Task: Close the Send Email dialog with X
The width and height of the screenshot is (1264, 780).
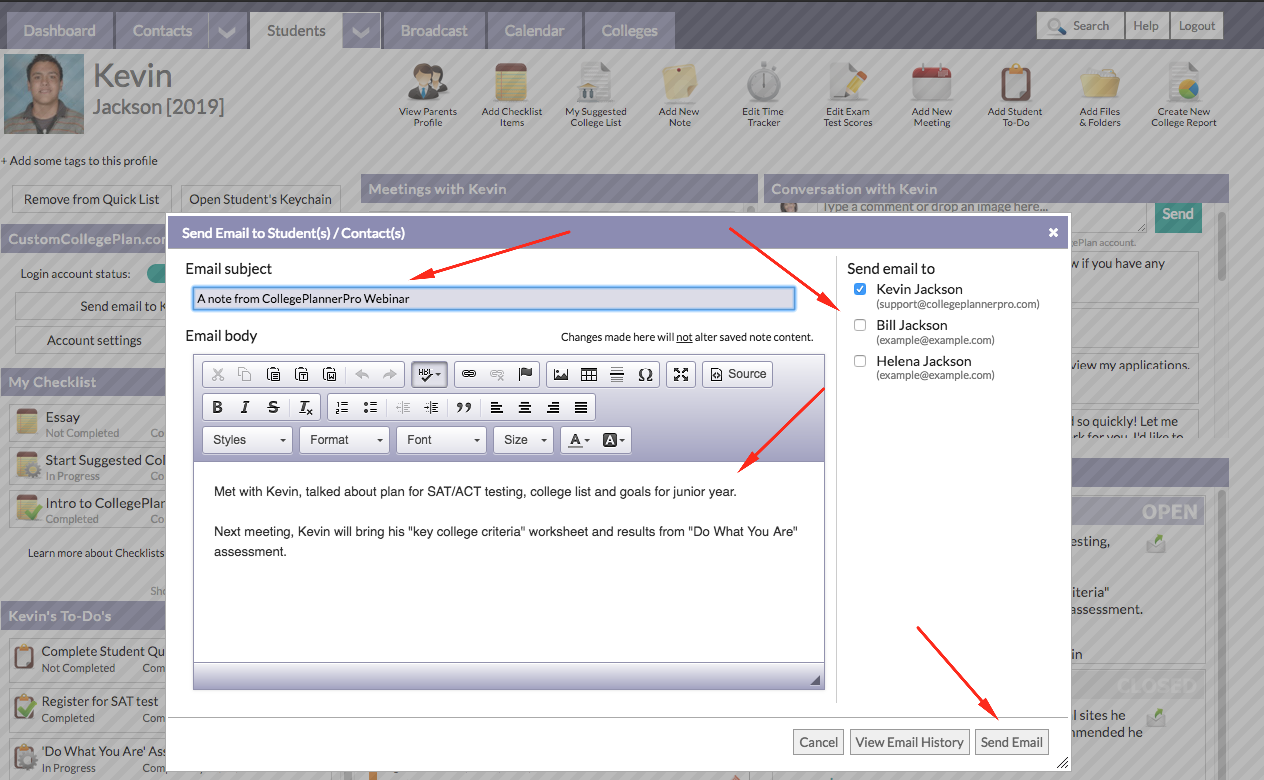Action: (1053, 232)
